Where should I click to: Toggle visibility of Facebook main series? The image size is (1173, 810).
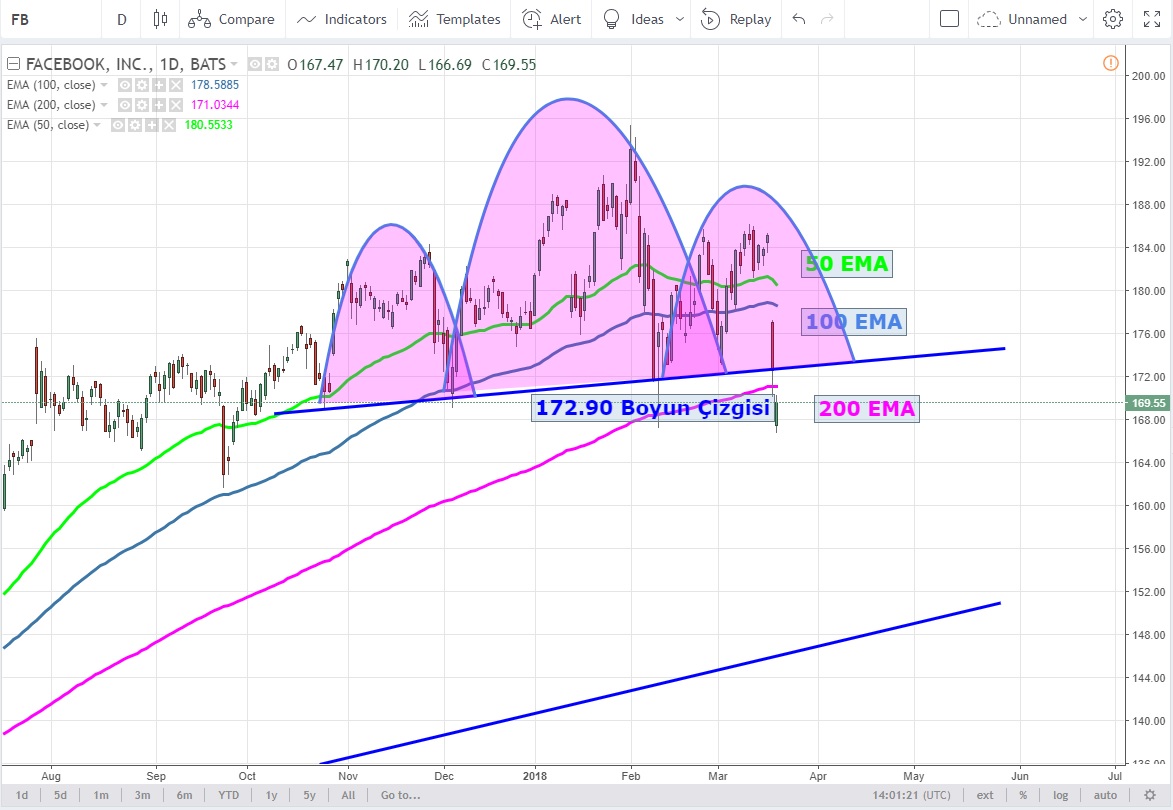(x=255, y=64)
